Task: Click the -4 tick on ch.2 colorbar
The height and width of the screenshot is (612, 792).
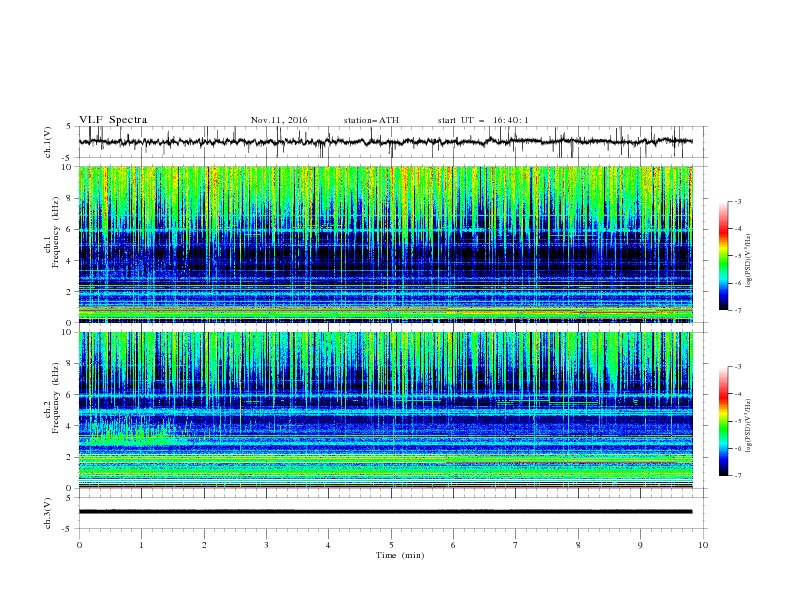Action: [737, 394]
